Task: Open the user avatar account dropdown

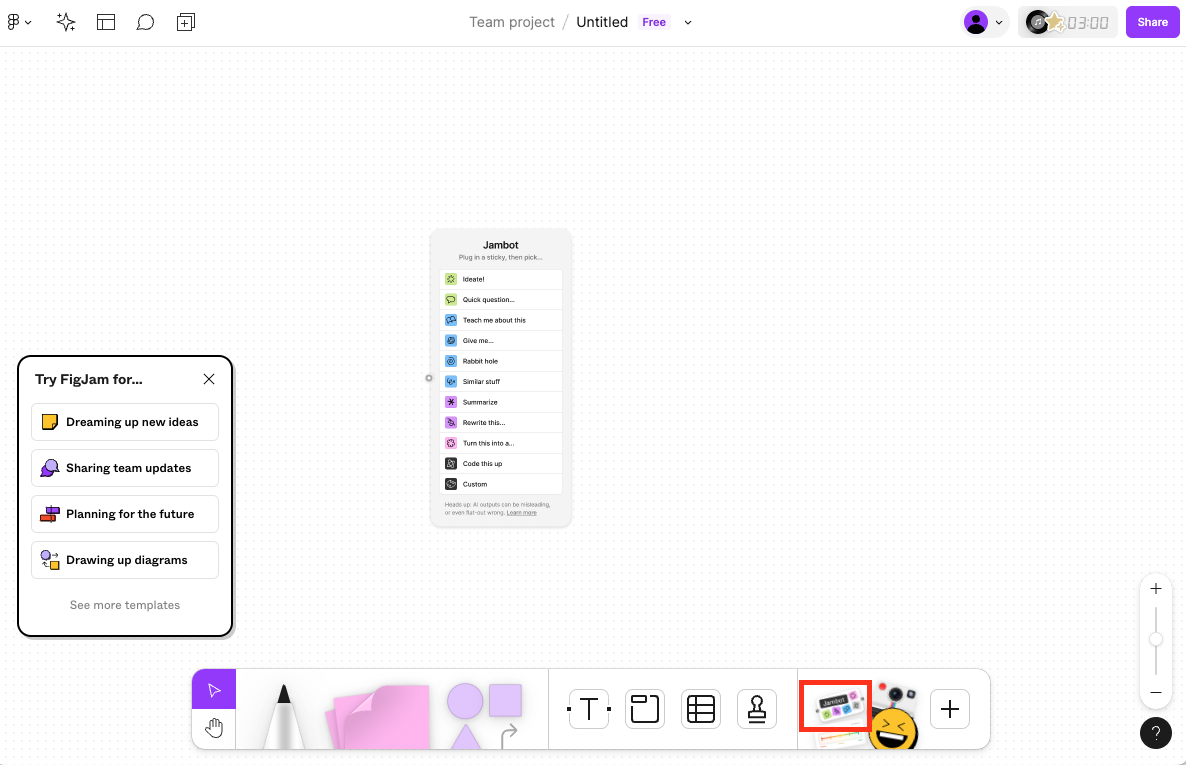Action: (x=985, y=22)
